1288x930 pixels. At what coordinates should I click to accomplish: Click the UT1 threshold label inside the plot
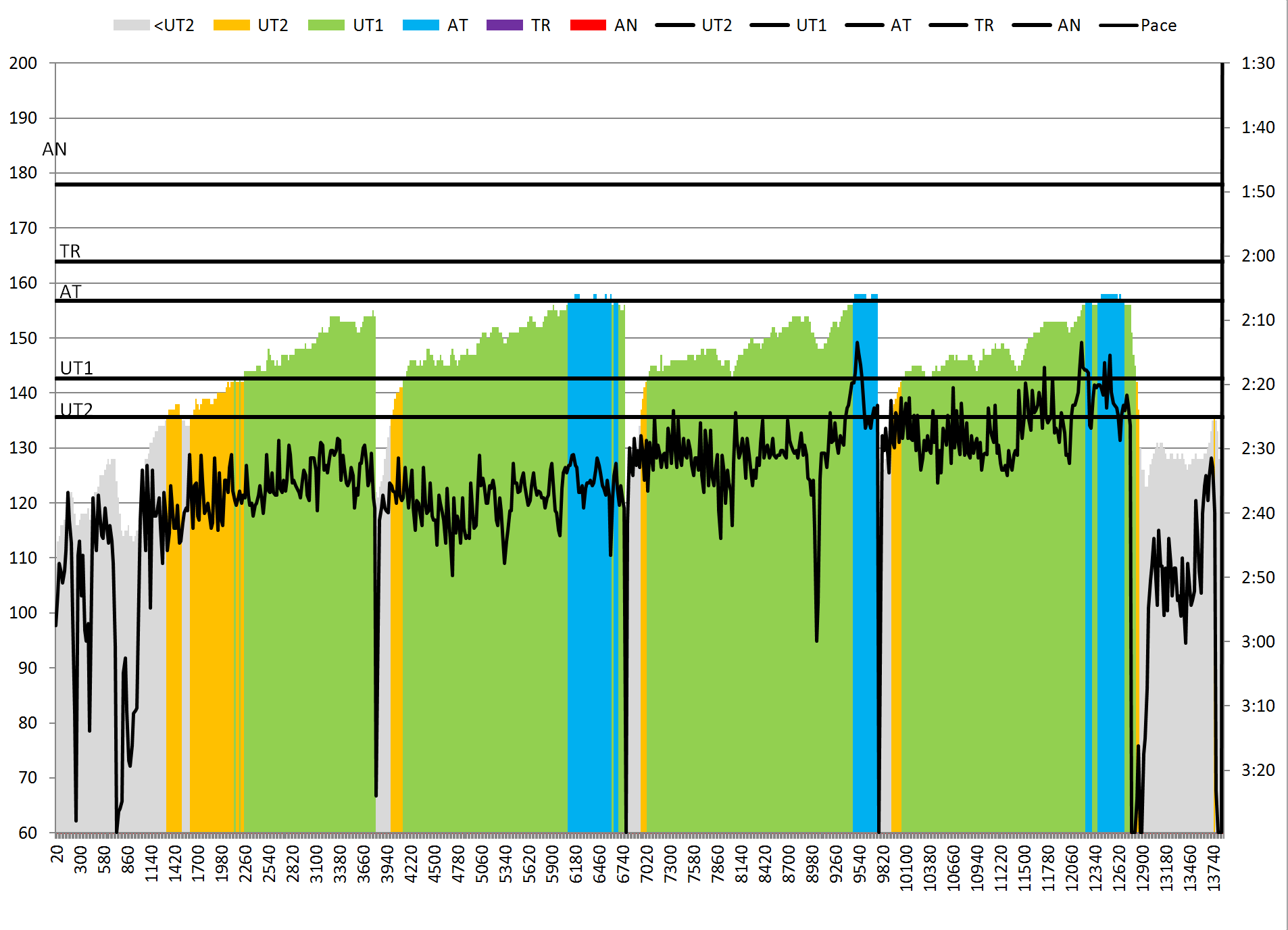pyautogui.click(x=76, y=368)
